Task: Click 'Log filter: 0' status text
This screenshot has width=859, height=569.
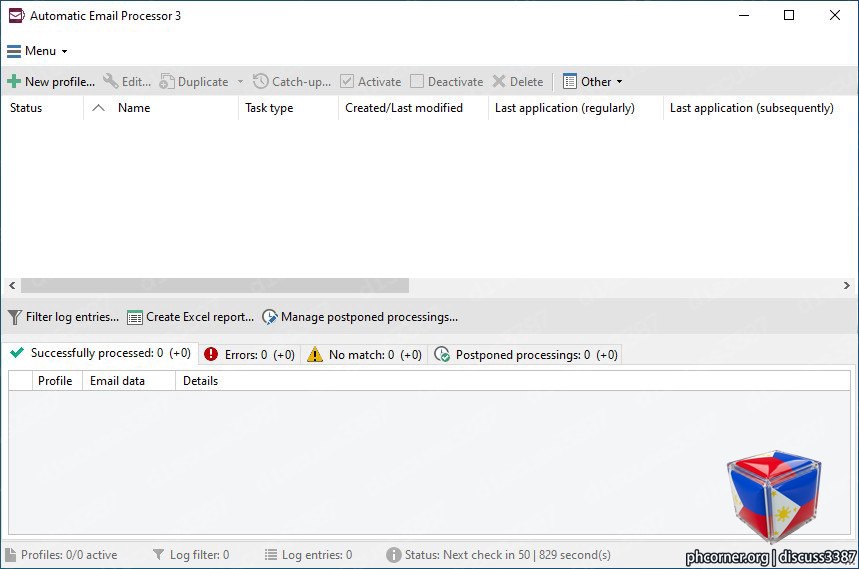Action: coord(199,555)
